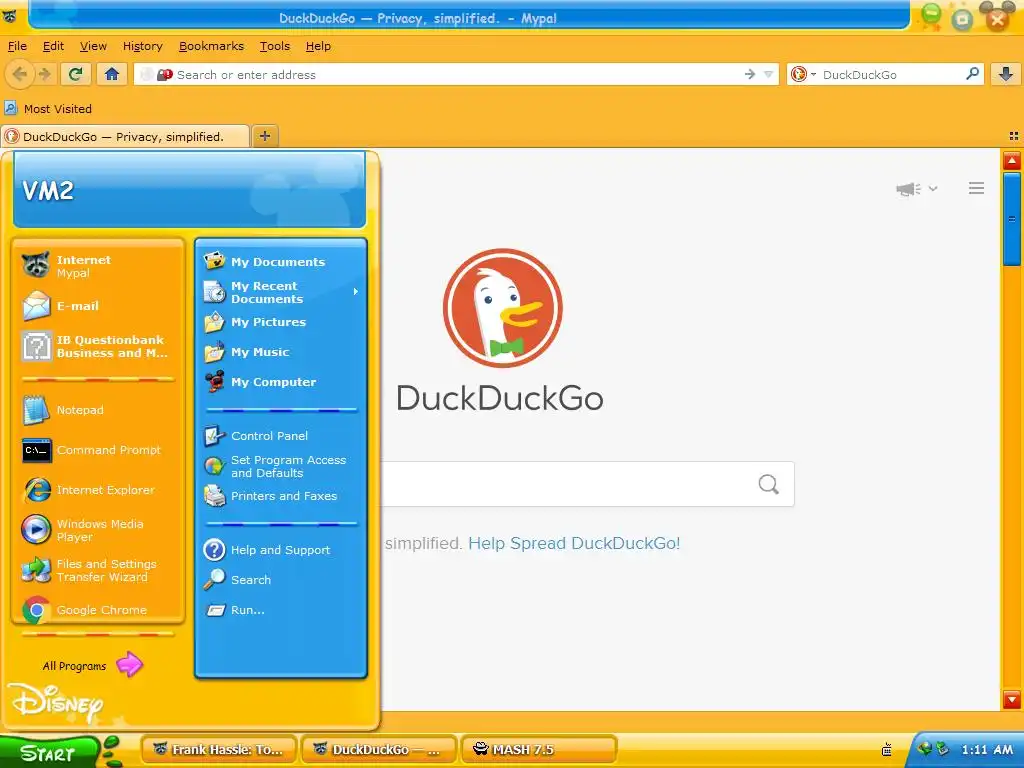Open the Edit menu

point(53,46)
